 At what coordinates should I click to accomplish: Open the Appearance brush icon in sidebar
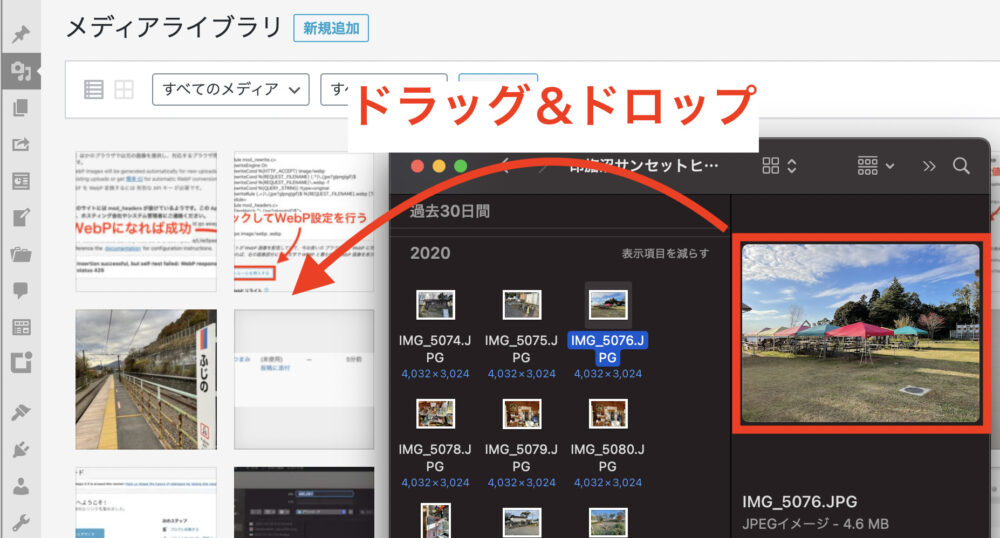pyautogui.click(x=20, y=412)
